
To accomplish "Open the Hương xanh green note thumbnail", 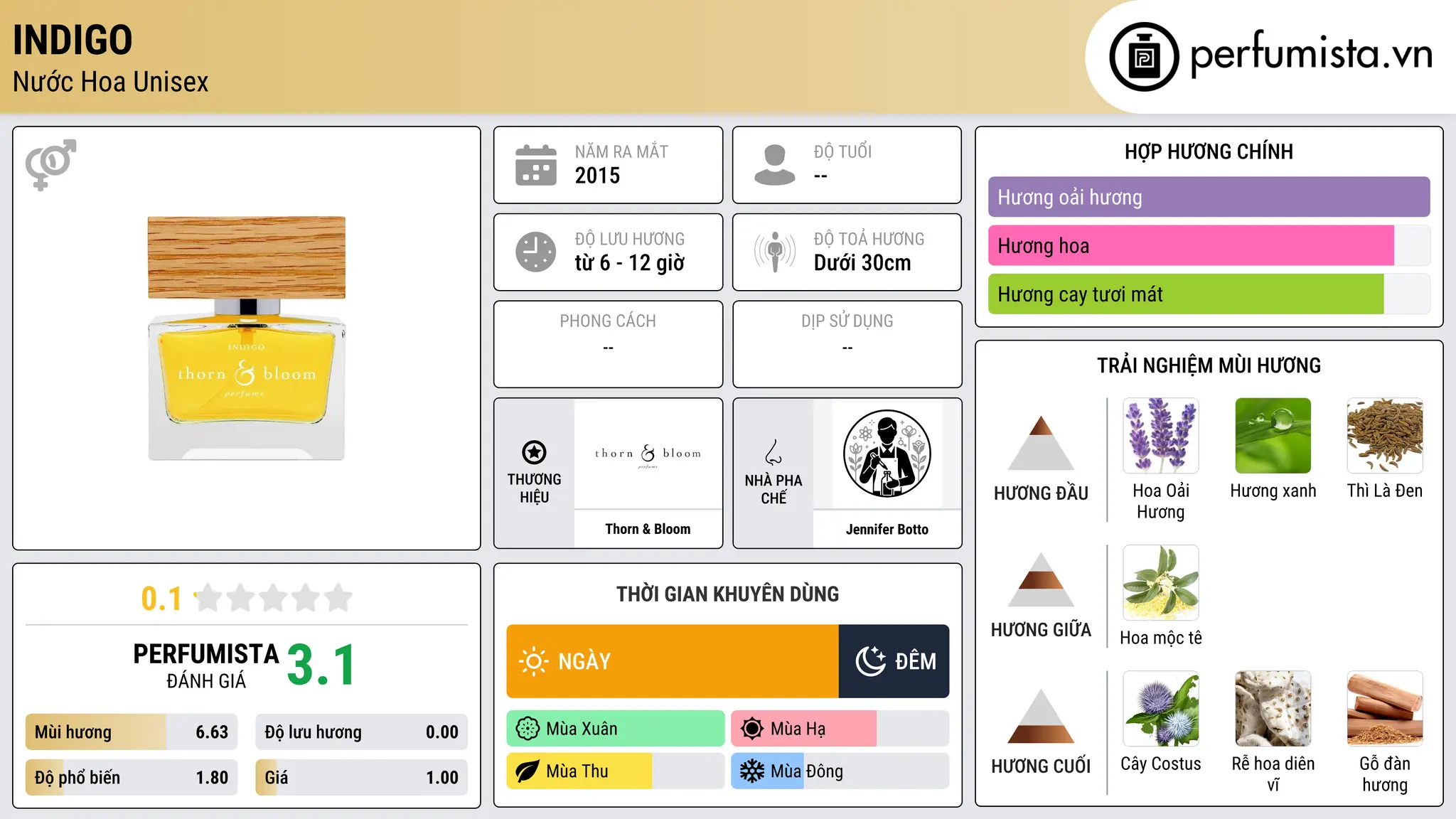I will tap(1273, 436).
